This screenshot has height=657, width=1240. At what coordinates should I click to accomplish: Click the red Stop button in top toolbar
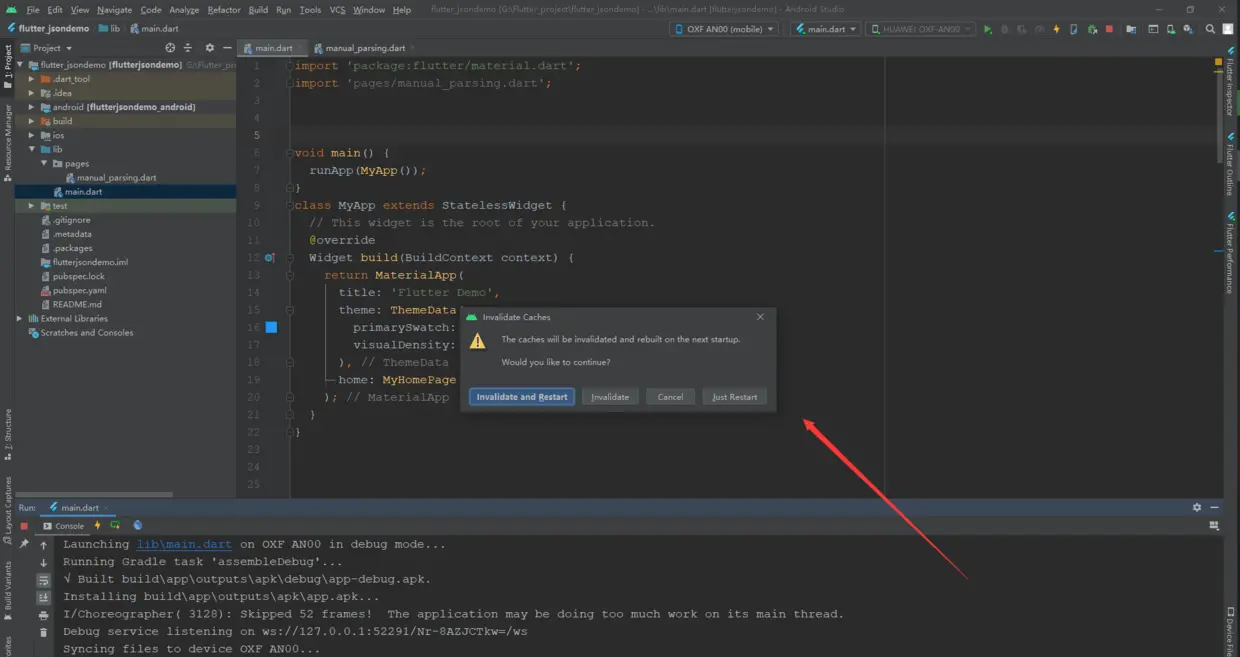click(x=1109, y=30)
